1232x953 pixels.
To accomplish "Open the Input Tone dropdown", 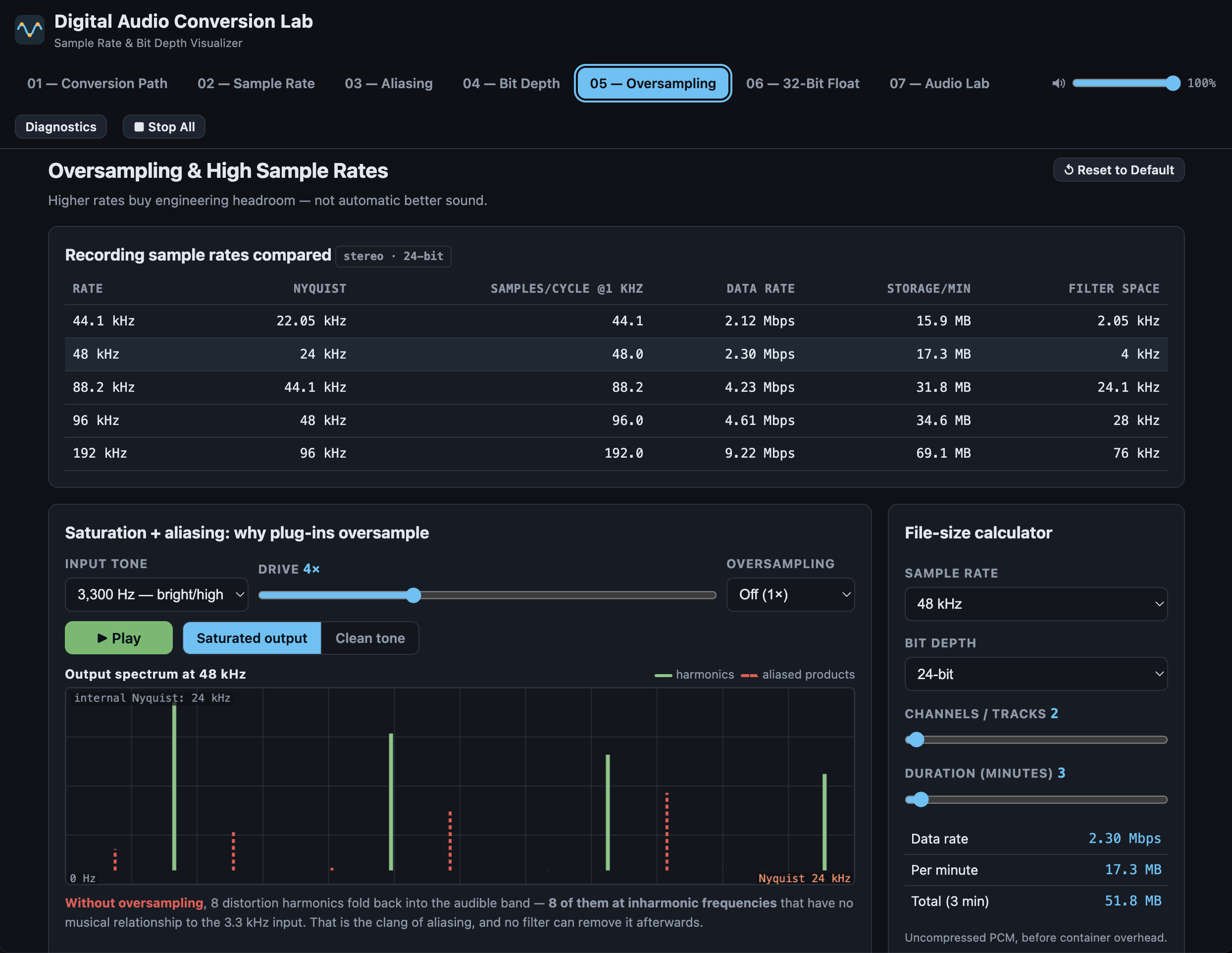I will 156,594.
